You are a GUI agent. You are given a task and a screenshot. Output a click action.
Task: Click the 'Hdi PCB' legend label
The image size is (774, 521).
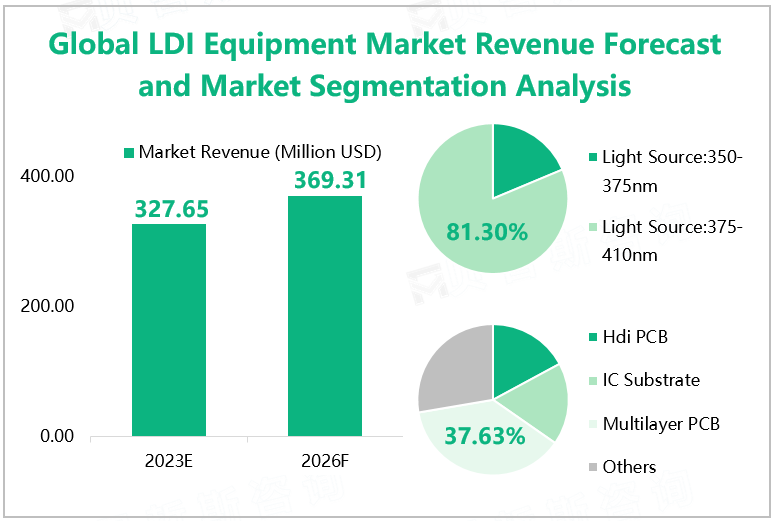point(635,337)
